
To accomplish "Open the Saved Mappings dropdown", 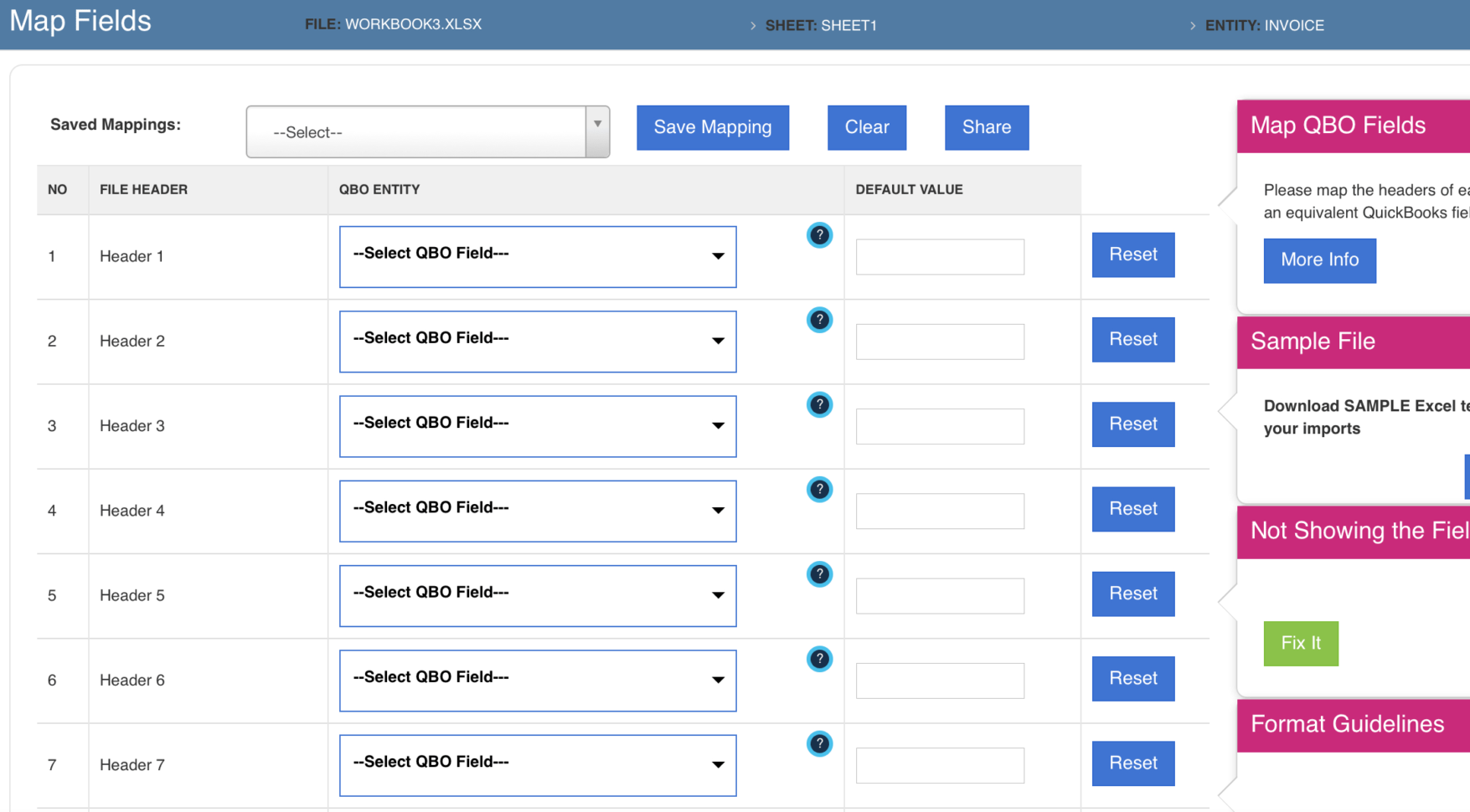I will click(427, 131).
